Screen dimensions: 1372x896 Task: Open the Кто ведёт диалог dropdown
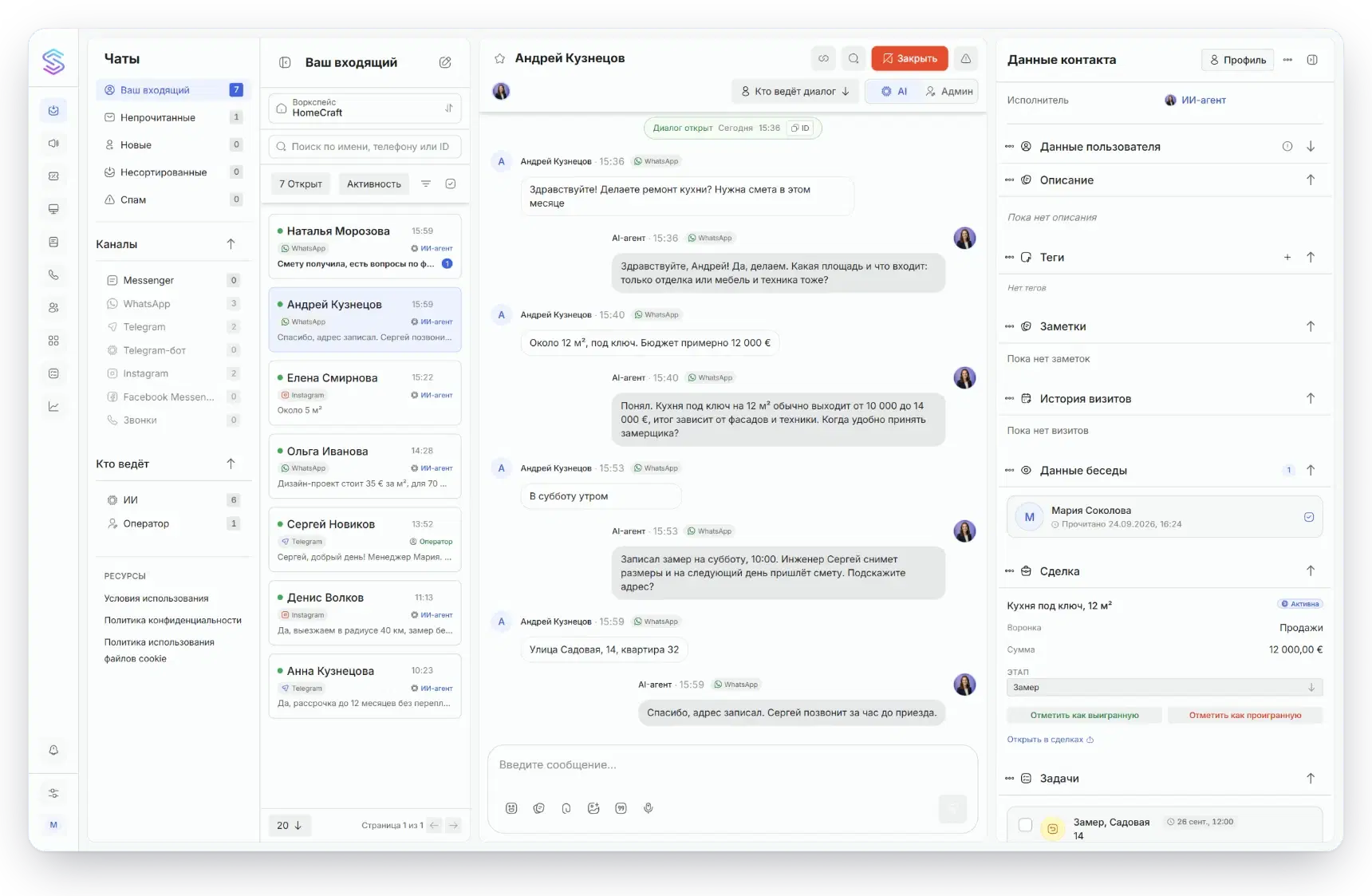(x=795, y=92)
